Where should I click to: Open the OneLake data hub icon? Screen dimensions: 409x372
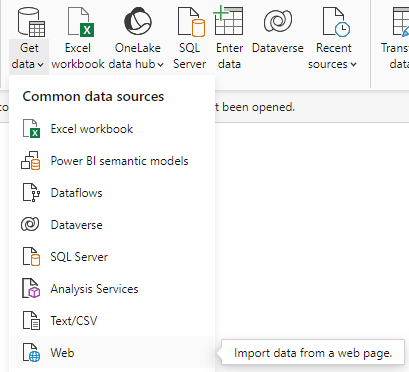coord(138,22)
